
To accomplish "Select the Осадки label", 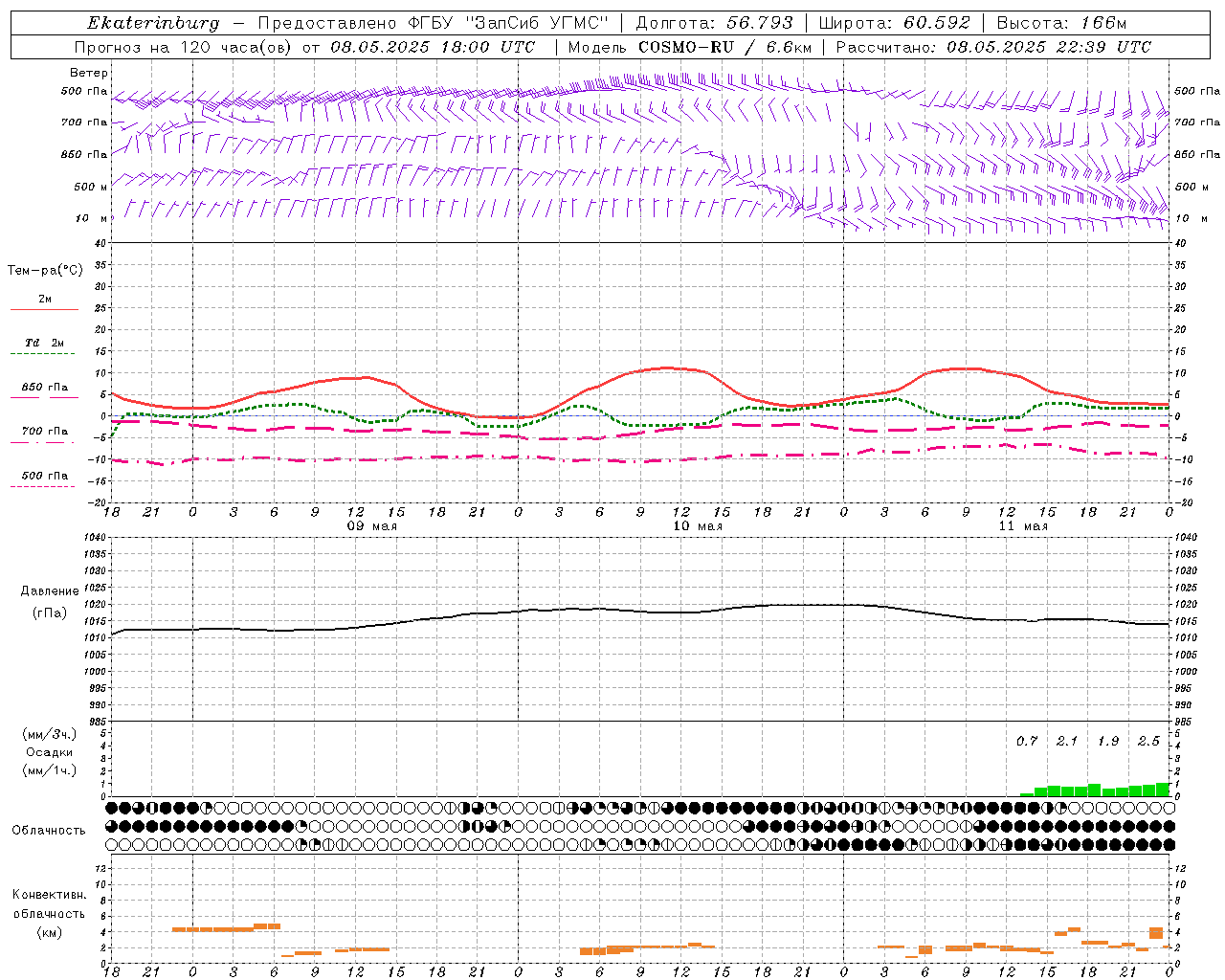I will pyautogui.click(x=50, y=752).
